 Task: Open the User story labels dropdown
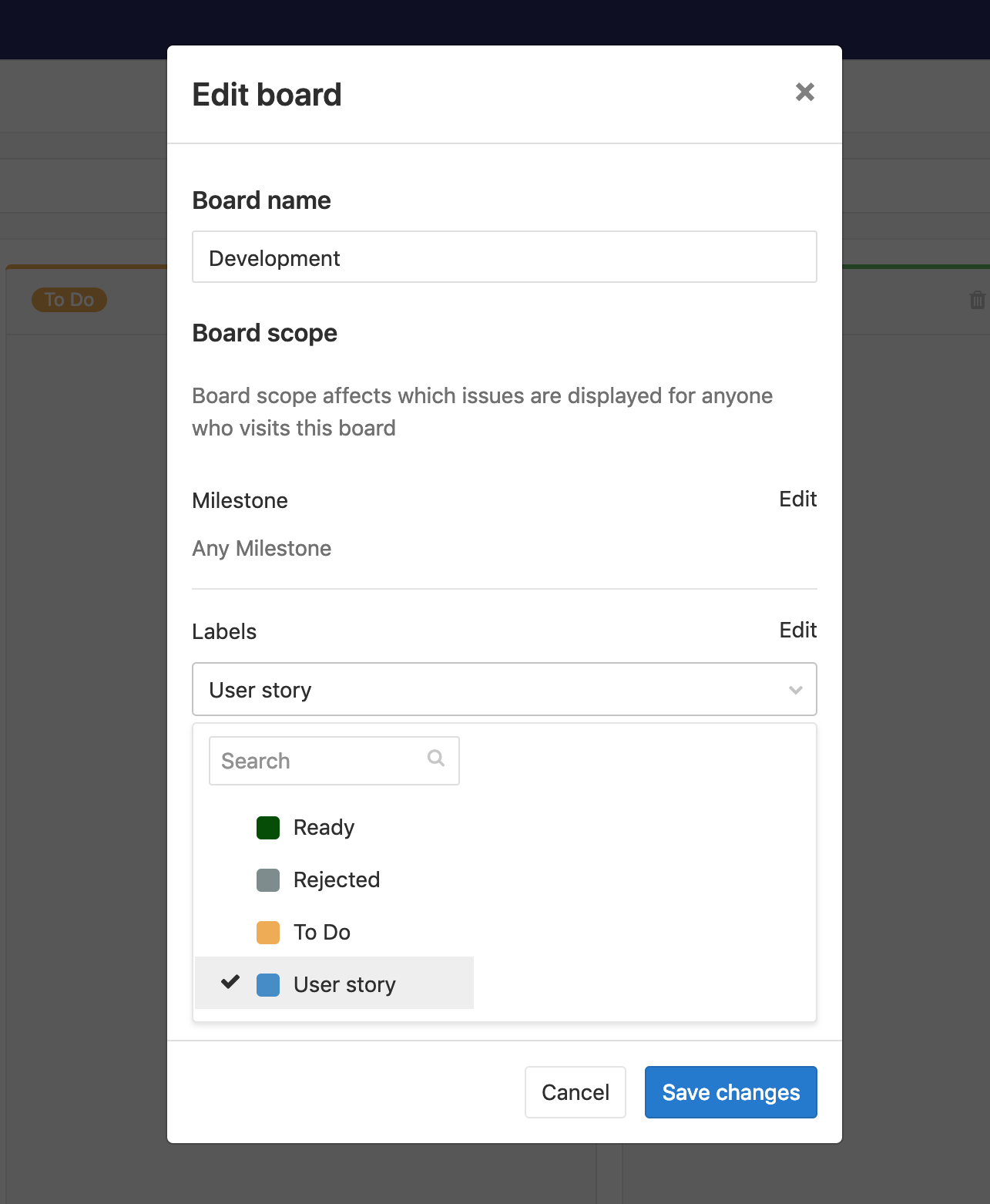pyautogui.click(x=504, y=689)
